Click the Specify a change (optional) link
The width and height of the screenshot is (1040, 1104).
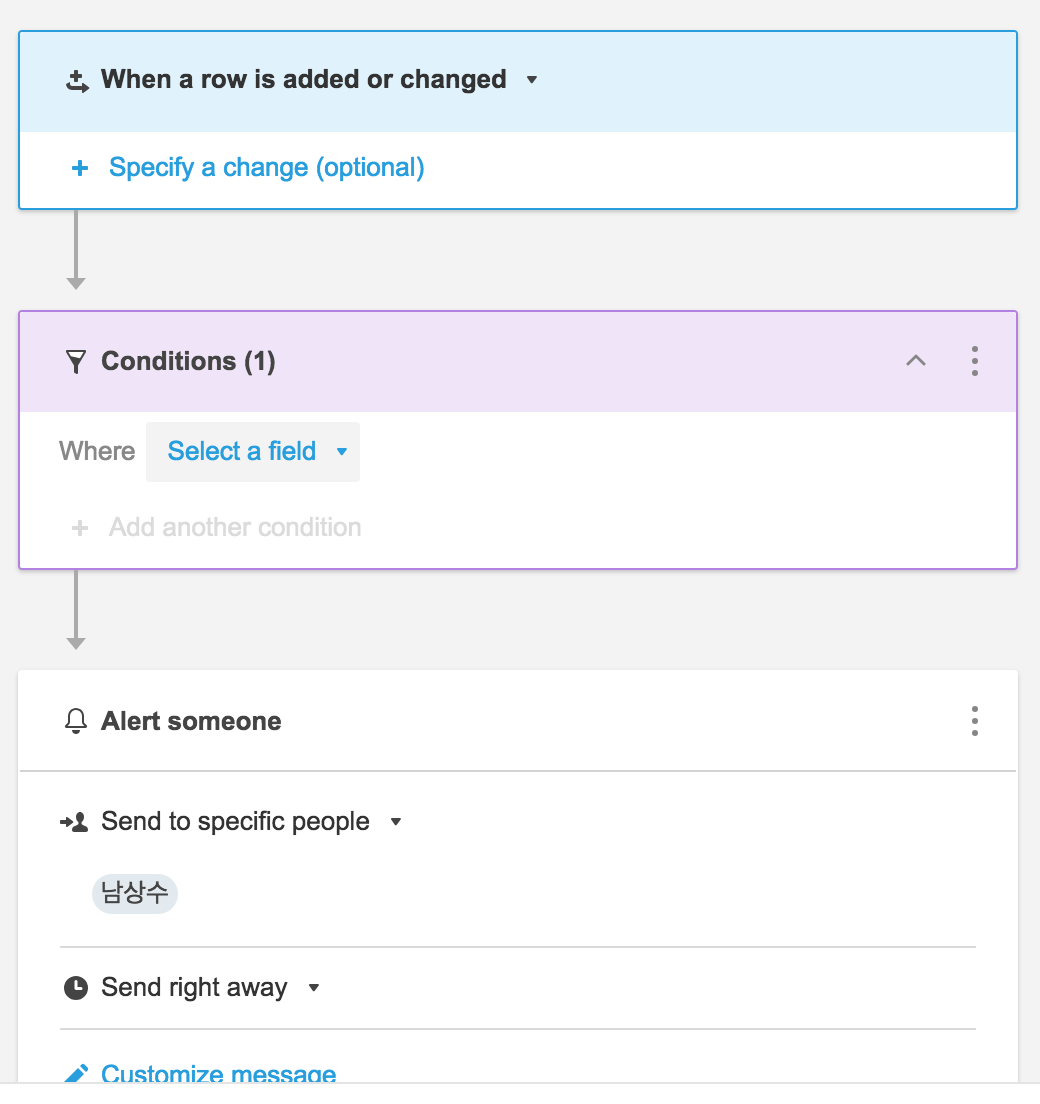[x=266, y=168]
